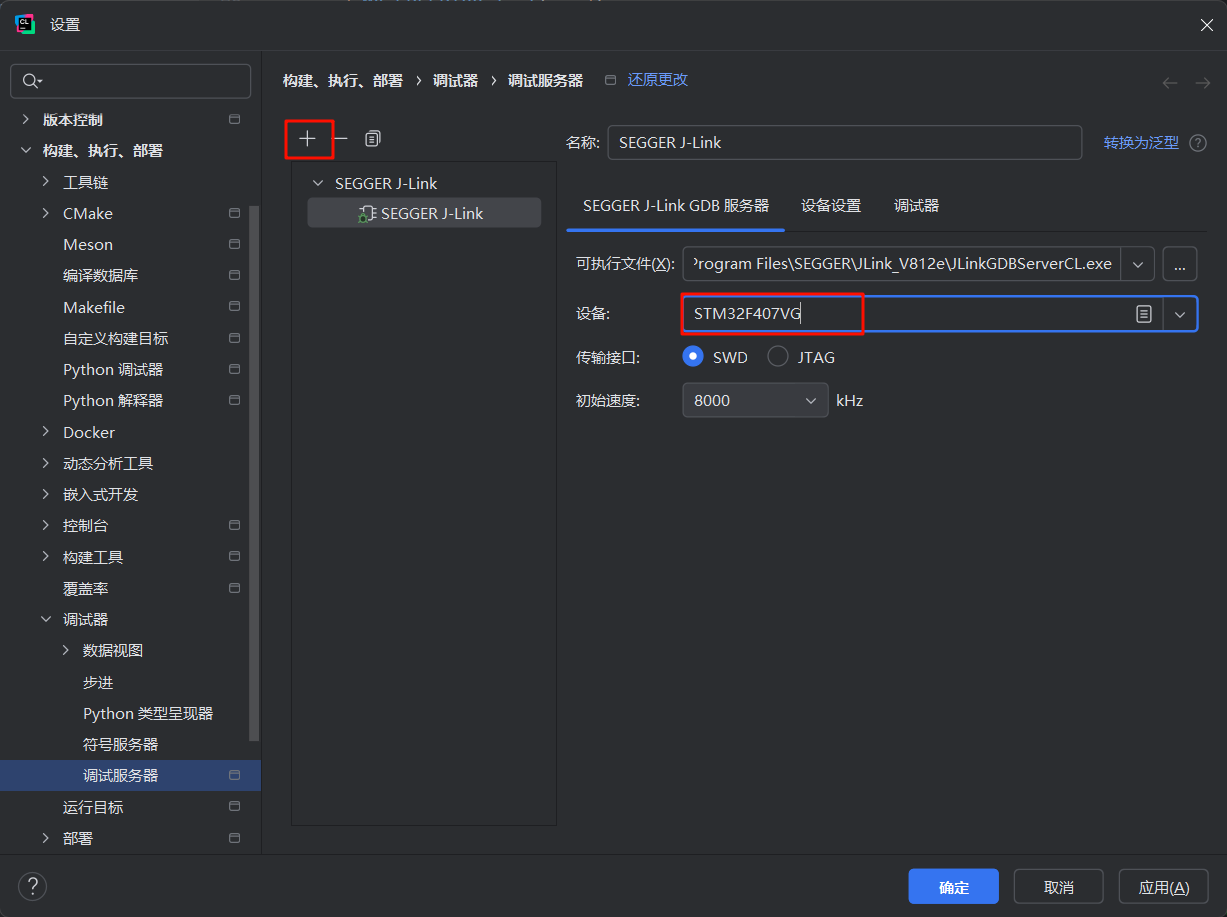
Task: Click the settings tree vertical scrollbar
Action: click(254, 475)
